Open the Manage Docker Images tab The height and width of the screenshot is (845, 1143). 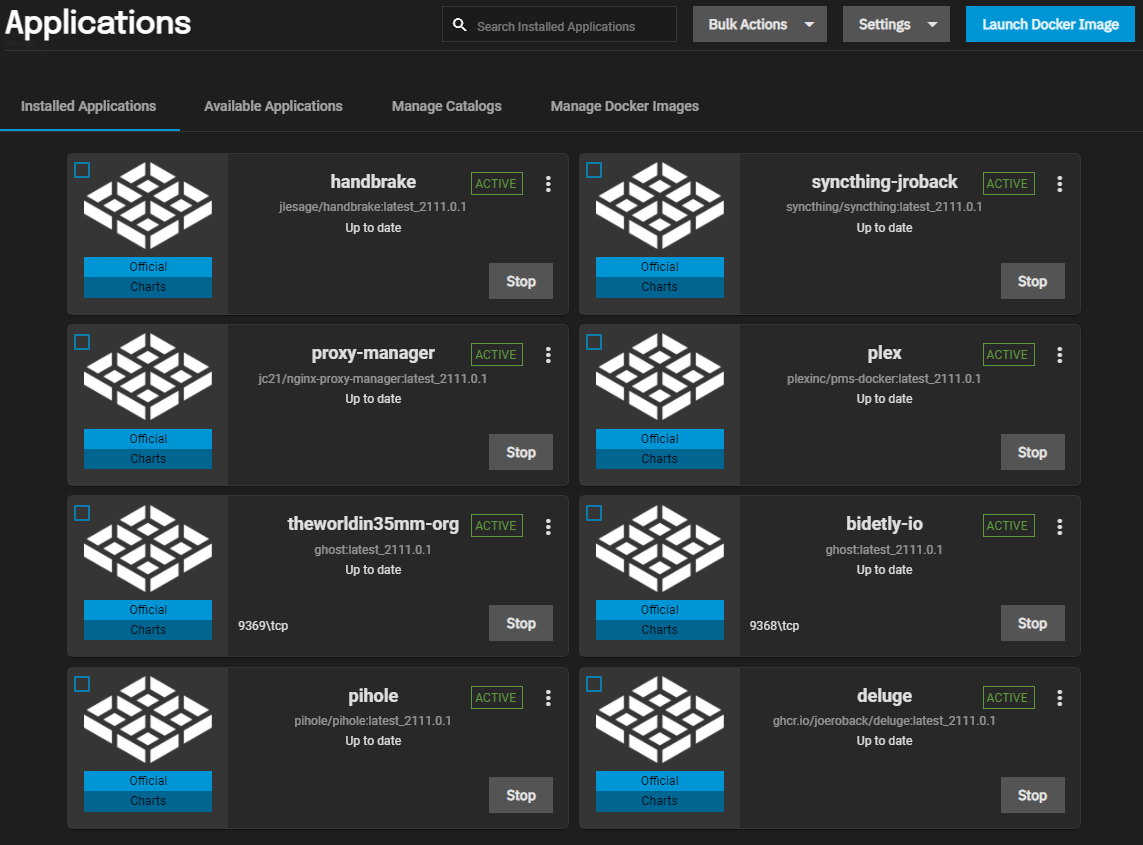coord(625,106)
